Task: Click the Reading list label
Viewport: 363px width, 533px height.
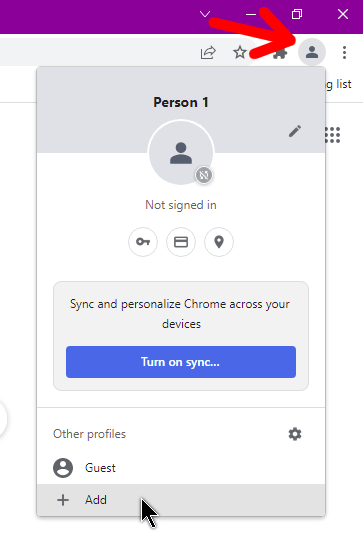Action: coord(339,84)
